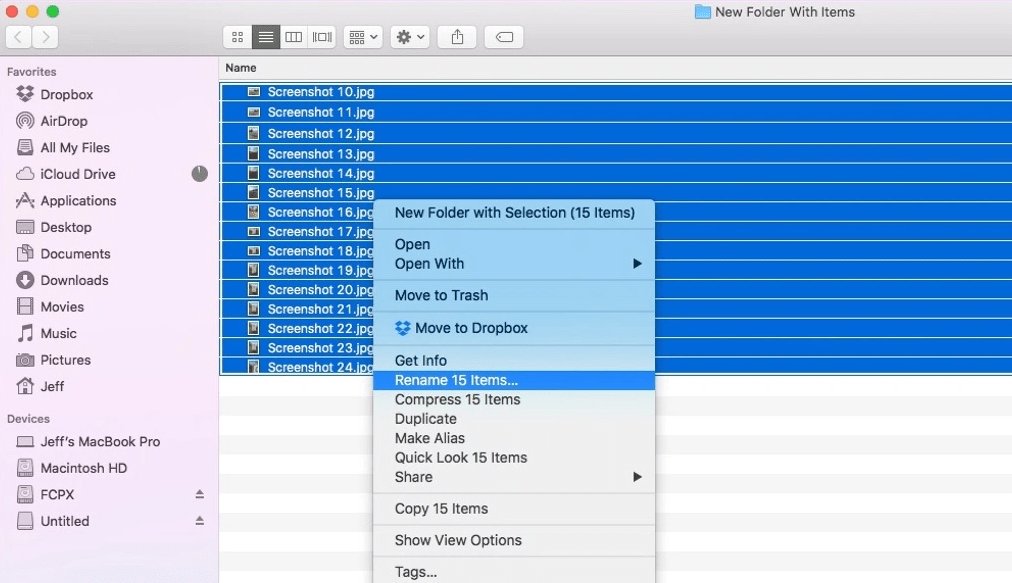This screenshot has width=1012, height=583.
Task: Choose Duplicate from context menu
Action: coord(514,419)
